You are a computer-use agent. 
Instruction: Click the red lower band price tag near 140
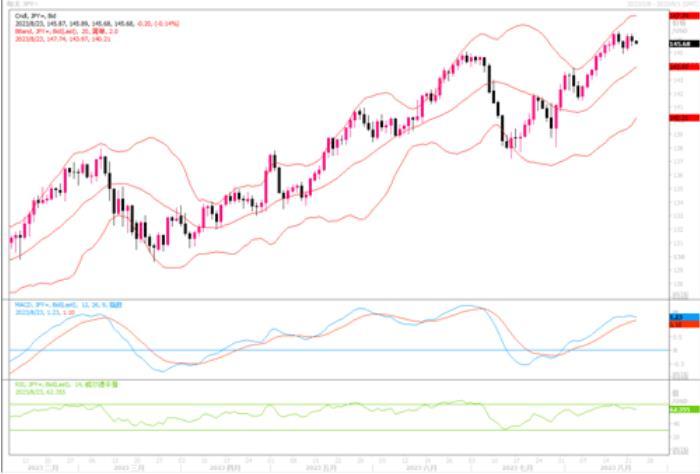pos(683,117)
